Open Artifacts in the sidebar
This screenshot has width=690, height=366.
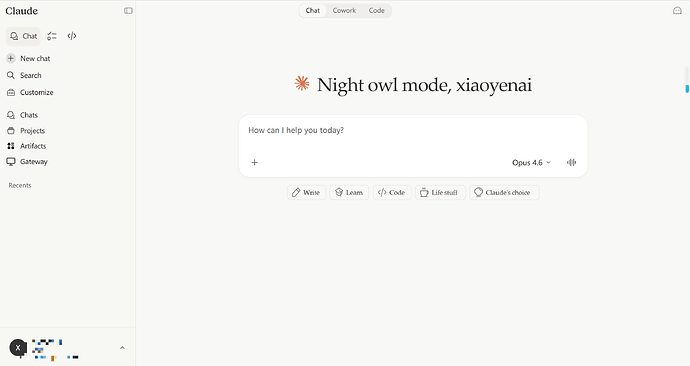pos(26,146)
